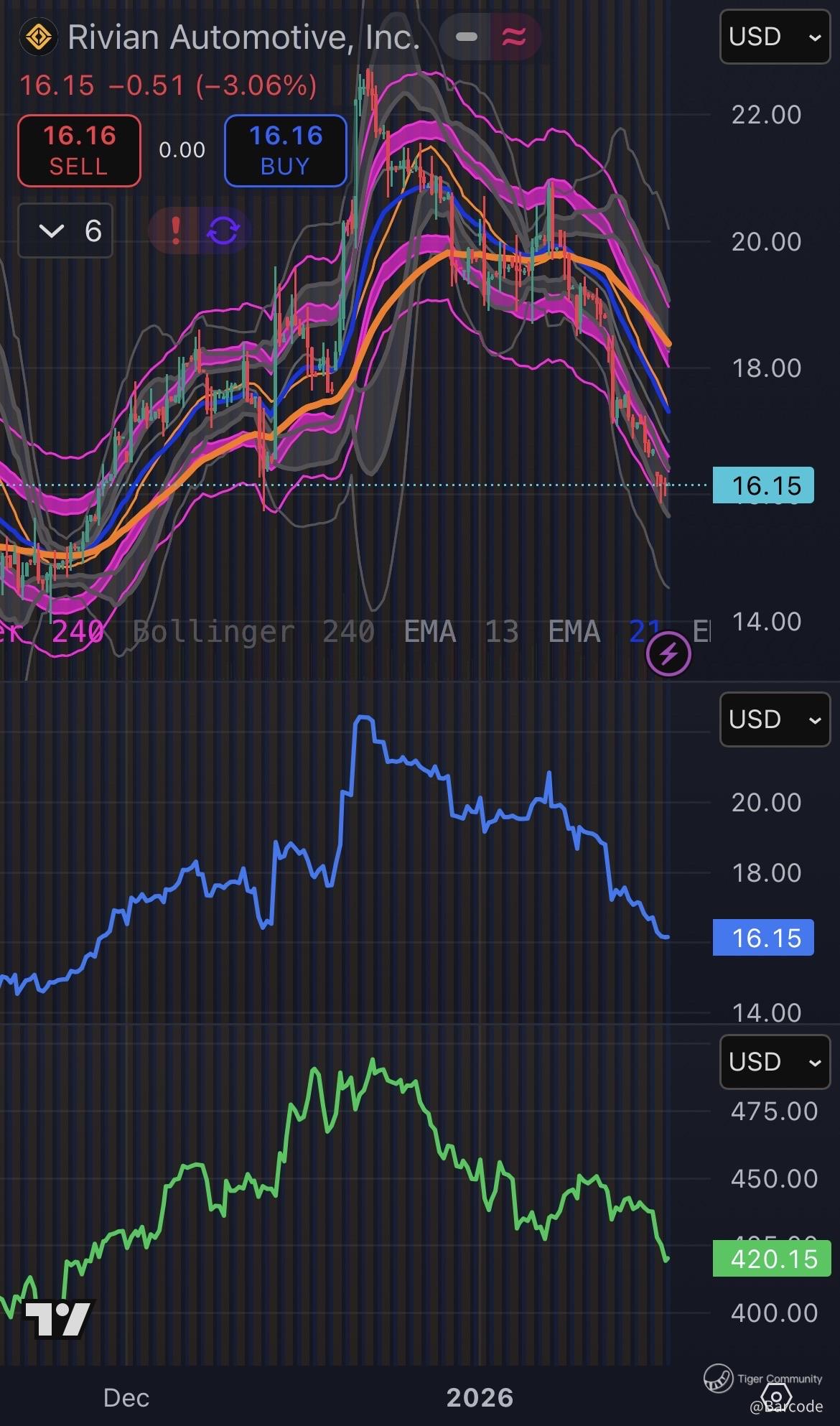This screenshot has height=1426, width=840.
Task: Tap the 16.16 SELL button
Action: (x=79, y=151)
